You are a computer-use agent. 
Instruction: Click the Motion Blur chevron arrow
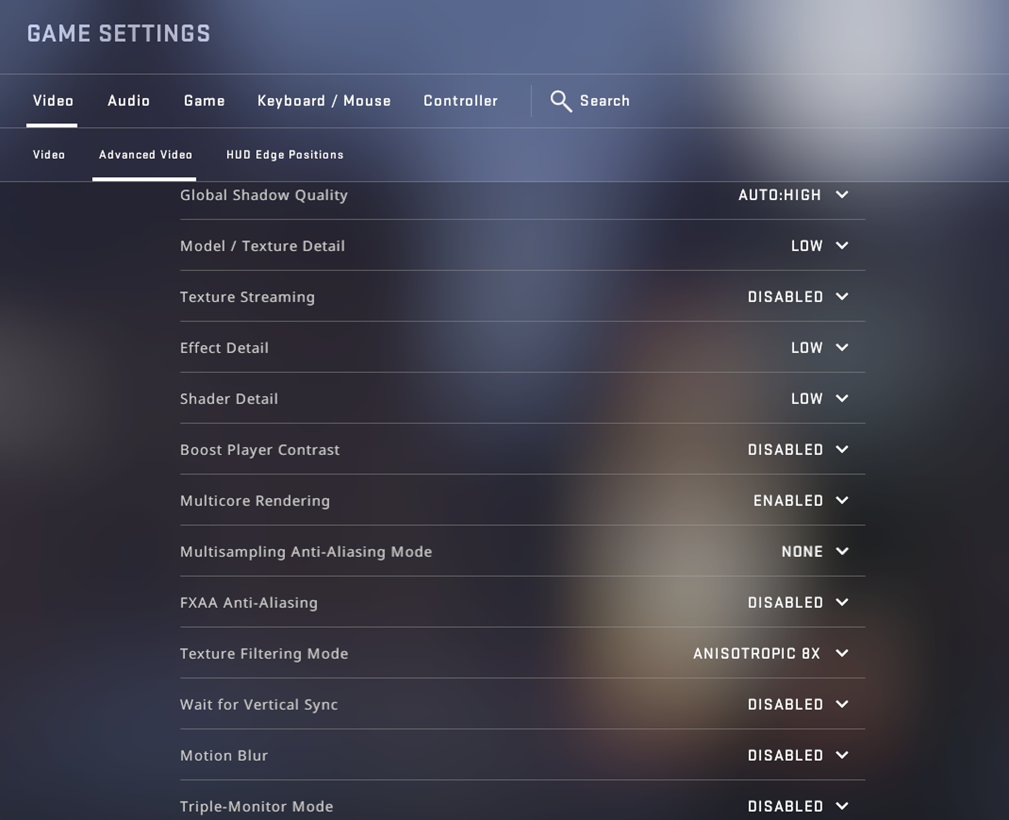tap(842, 756)
